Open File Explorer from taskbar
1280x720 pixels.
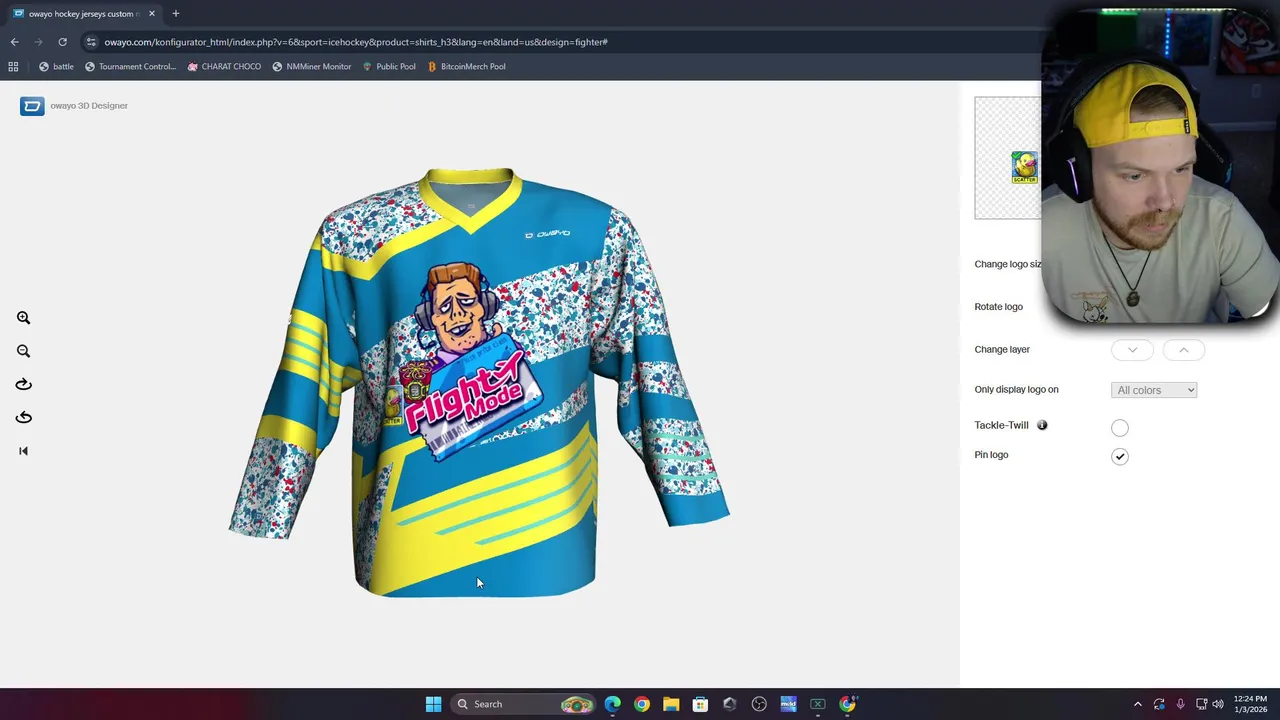pyautogui.click(x=671, y=704)
